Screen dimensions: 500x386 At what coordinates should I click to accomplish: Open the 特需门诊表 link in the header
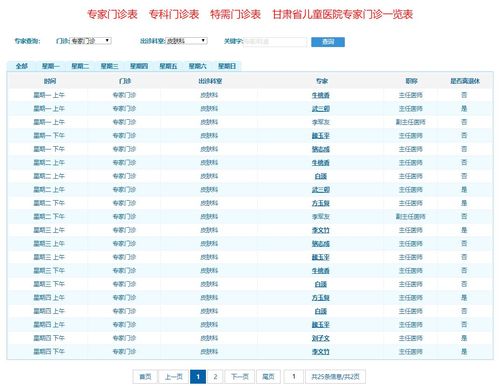pyautogui.click(x=235, y=14)
